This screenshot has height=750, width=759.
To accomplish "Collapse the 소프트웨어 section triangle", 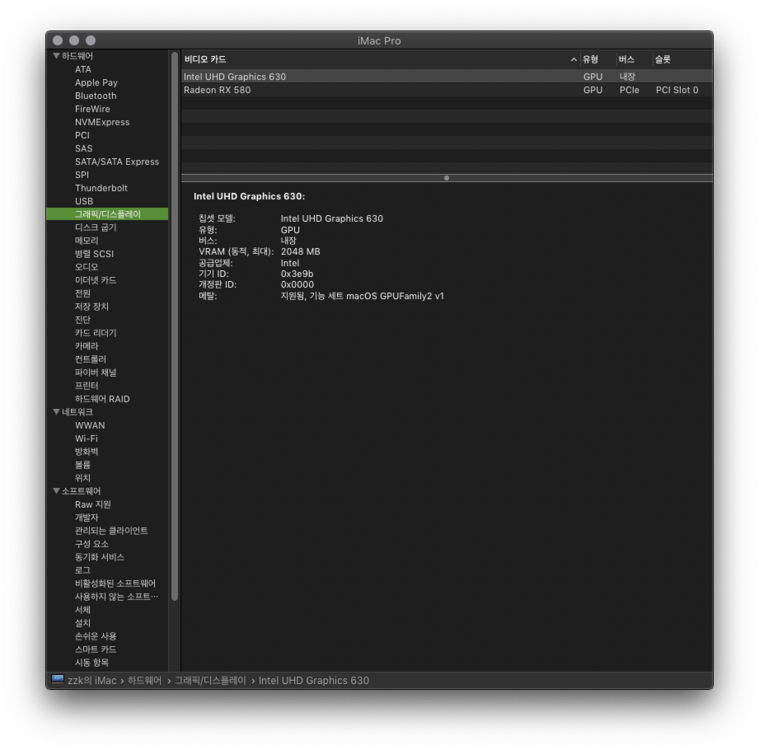I will pos(57,491).
